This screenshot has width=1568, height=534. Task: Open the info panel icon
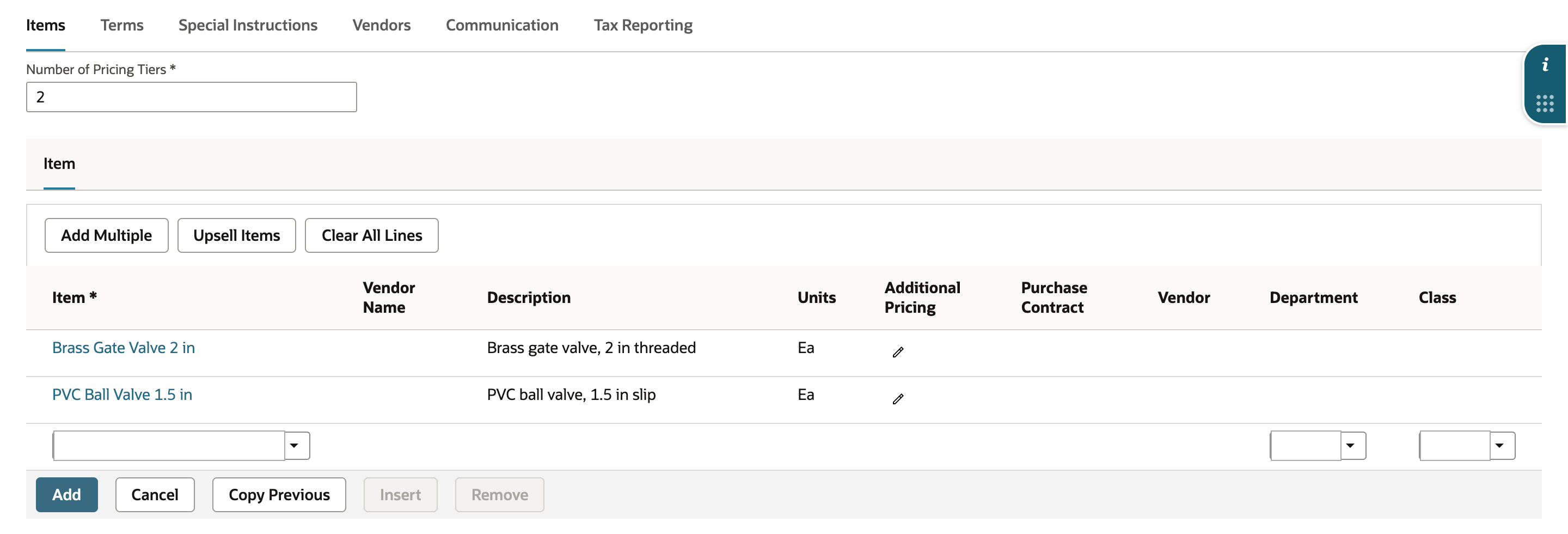(1545, 65)
